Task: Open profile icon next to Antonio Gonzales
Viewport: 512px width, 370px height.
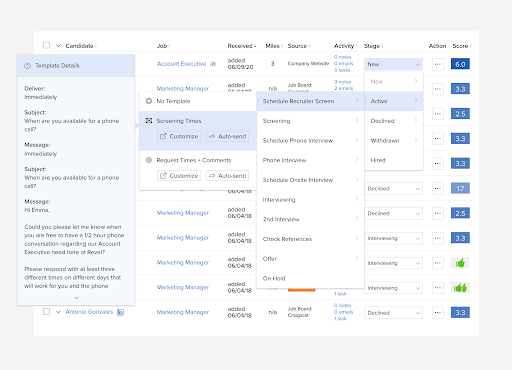Action: point(120,312)
